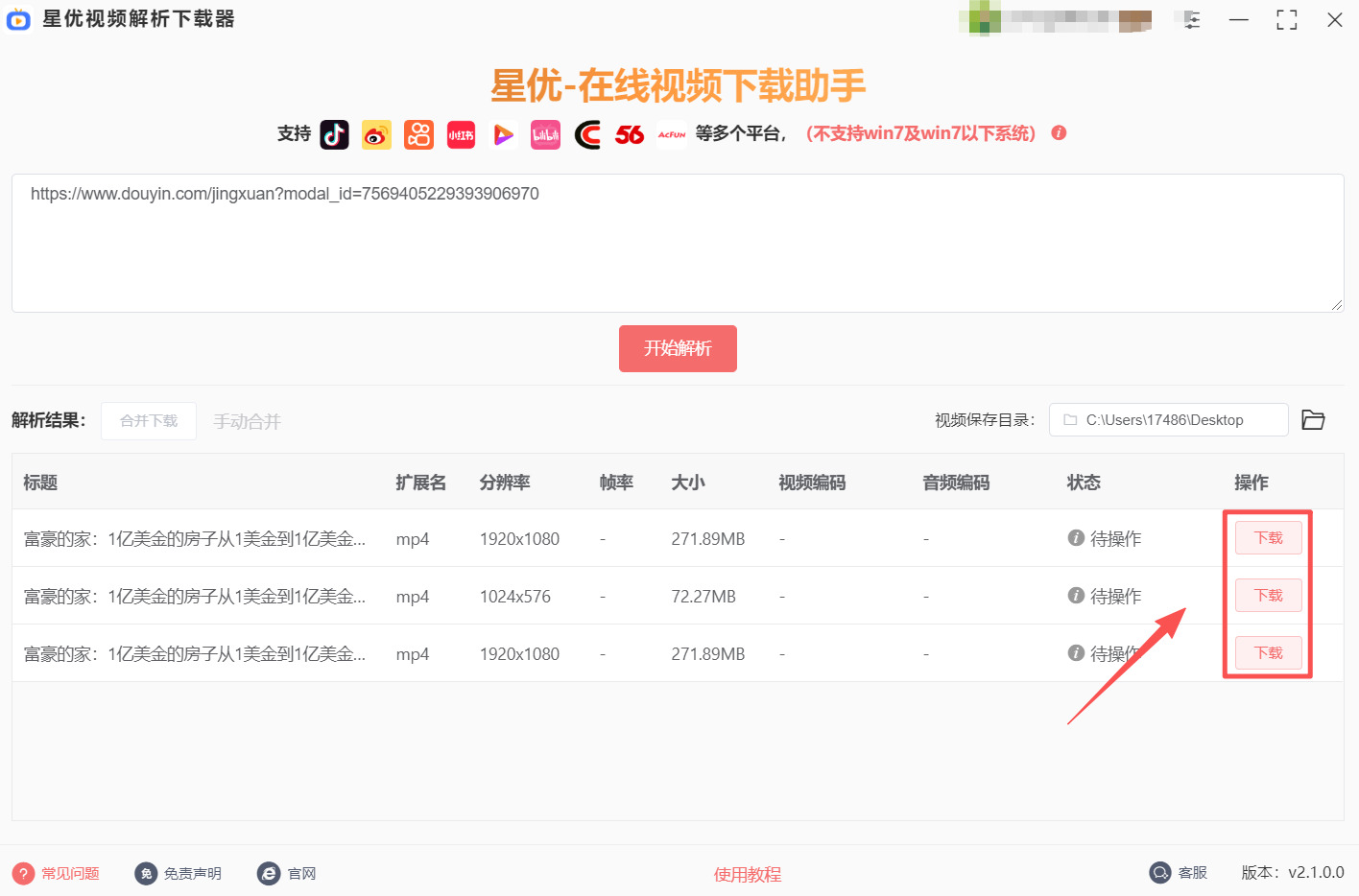Click the 手动合并 button
This screenshot has height=896, width=1359.
[247, 422]
